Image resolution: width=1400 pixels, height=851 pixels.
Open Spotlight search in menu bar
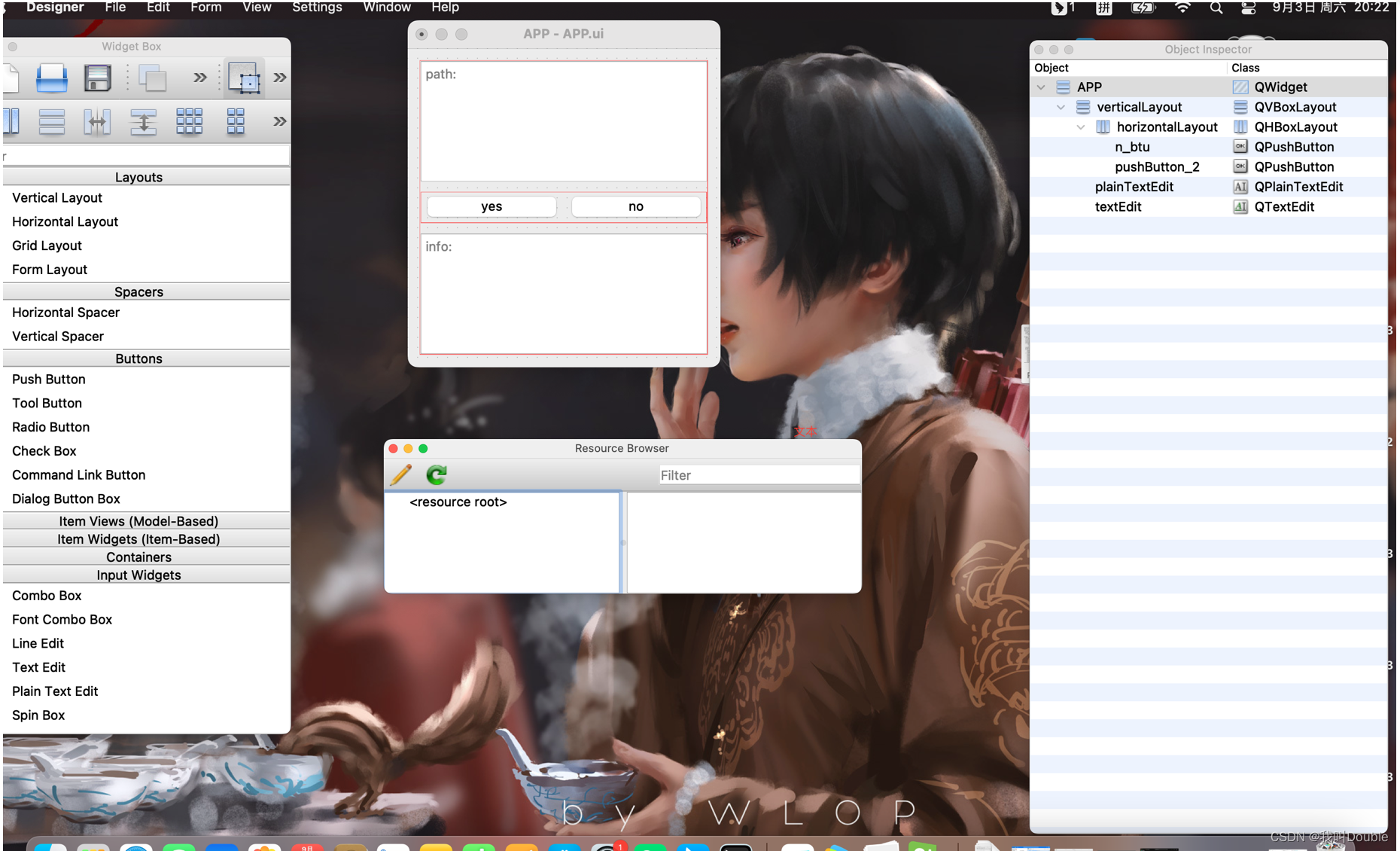tap(1216, 8)
